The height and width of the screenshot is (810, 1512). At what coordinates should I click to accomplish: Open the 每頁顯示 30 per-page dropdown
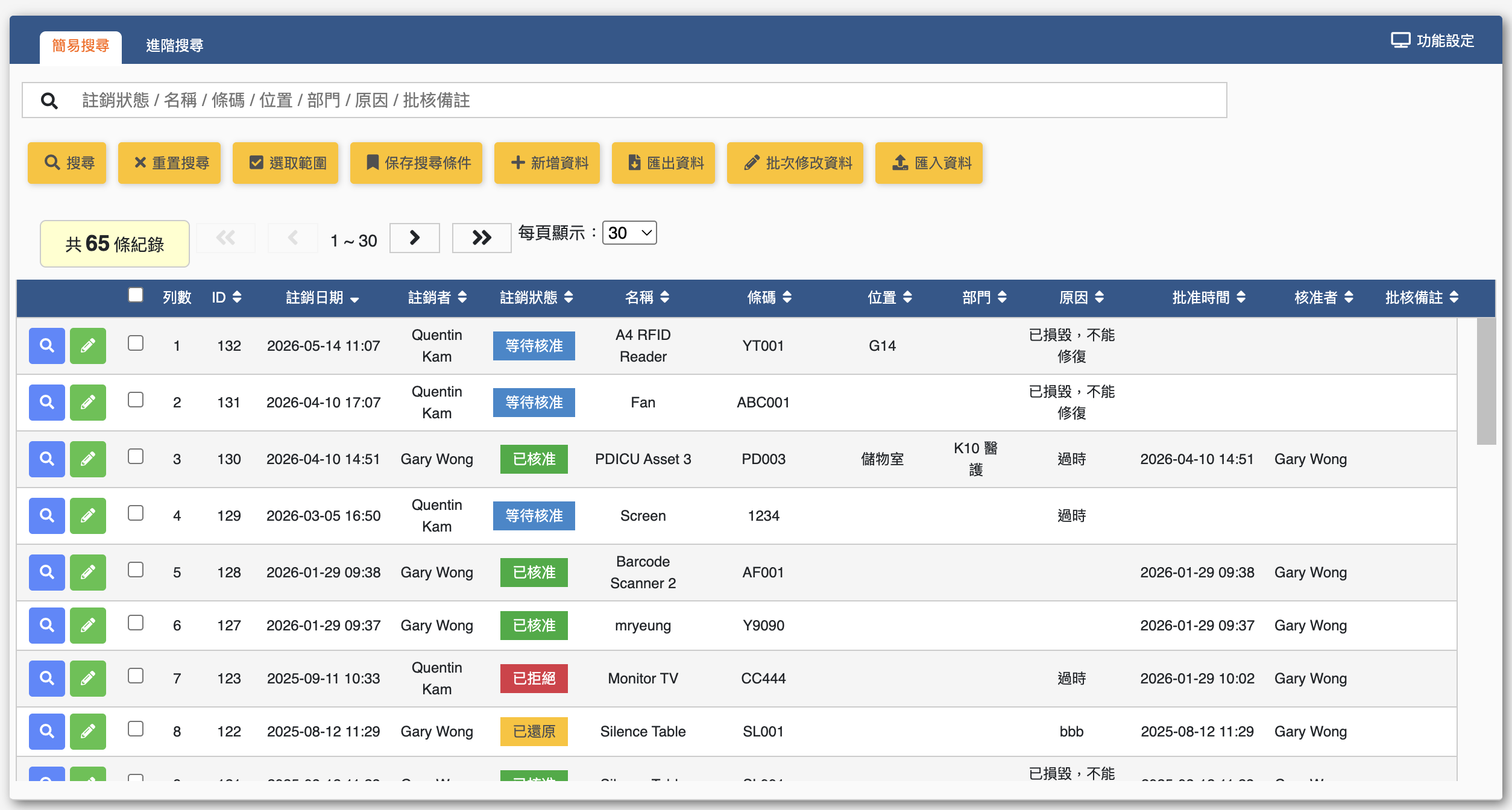click(629, 233)
